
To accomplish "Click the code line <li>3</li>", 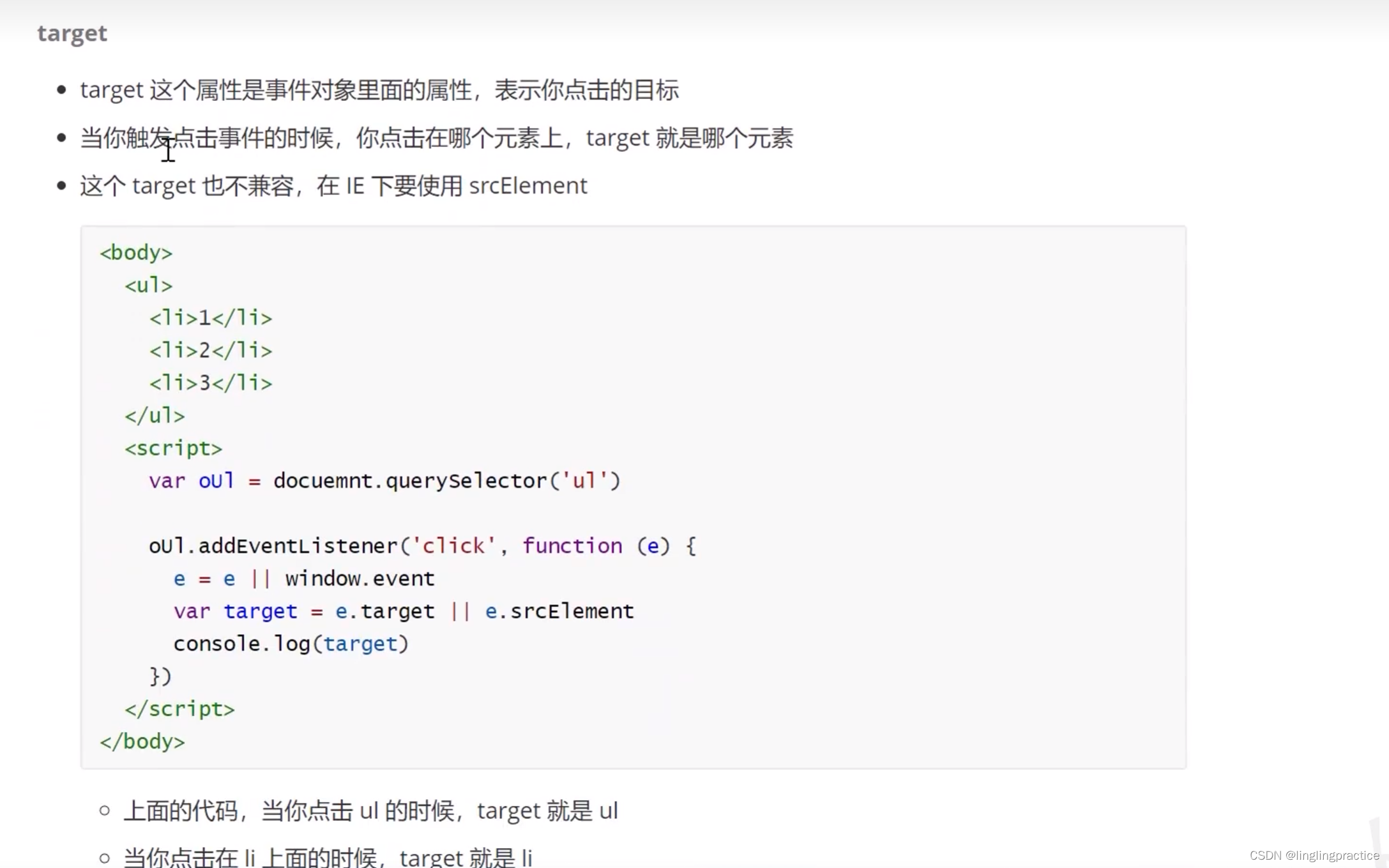I will click(211, 383).
